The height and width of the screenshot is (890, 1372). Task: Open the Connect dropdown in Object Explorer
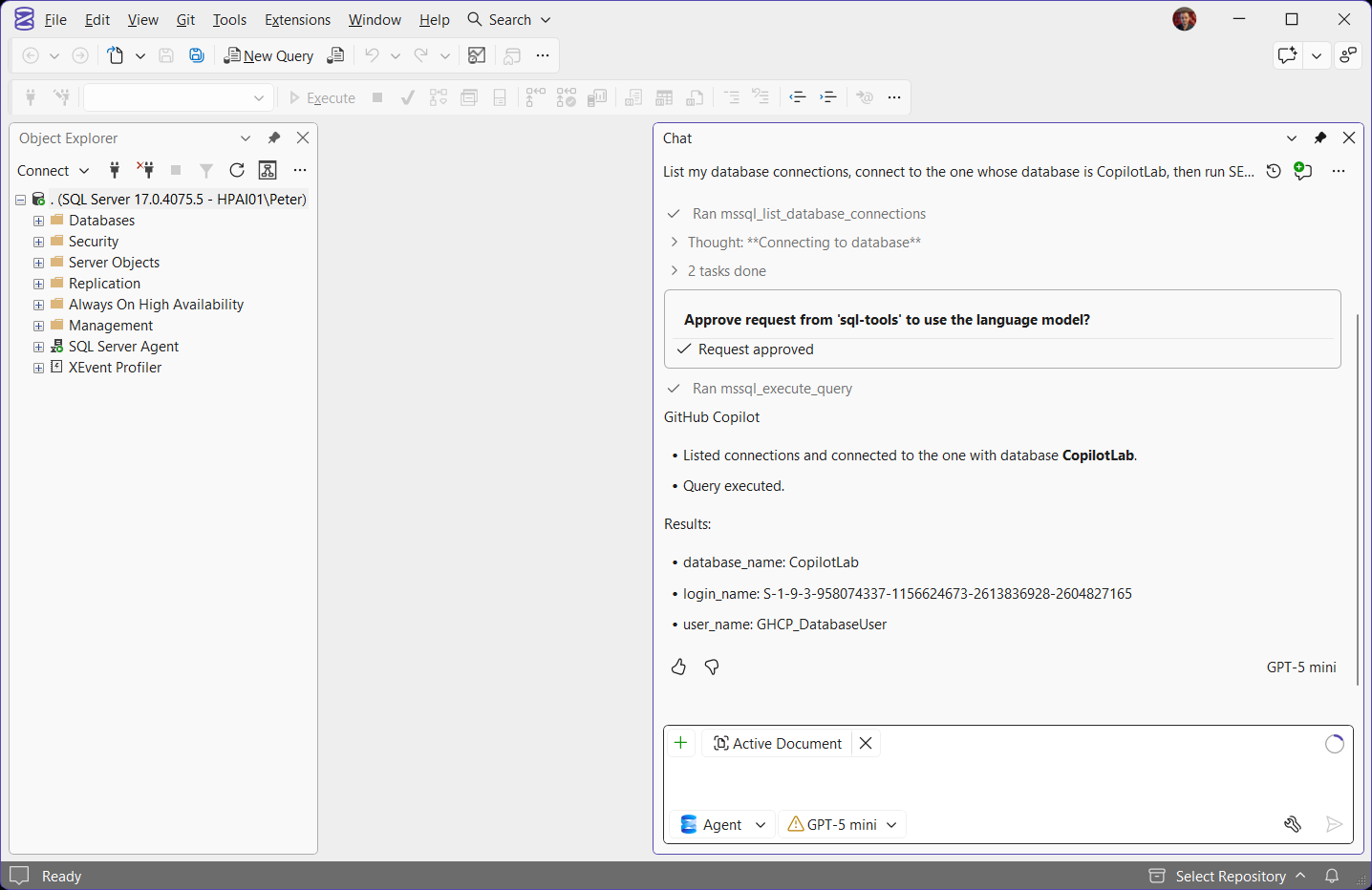click(x=54, y=170)
